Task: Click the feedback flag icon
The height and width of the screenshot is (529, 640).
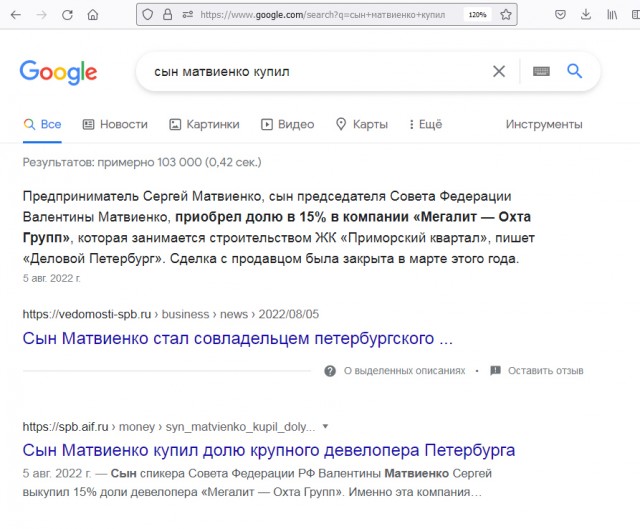Action: point(495,371)
